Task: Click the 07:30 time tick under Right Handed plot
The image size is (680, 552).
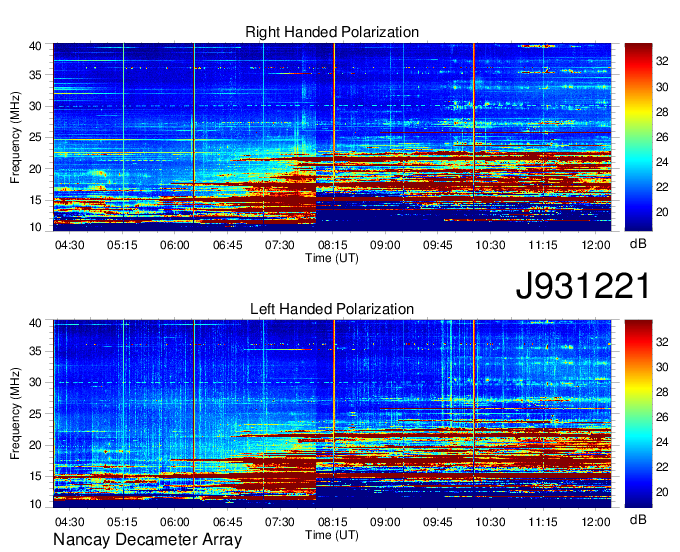Action: (x=280, y=245)
